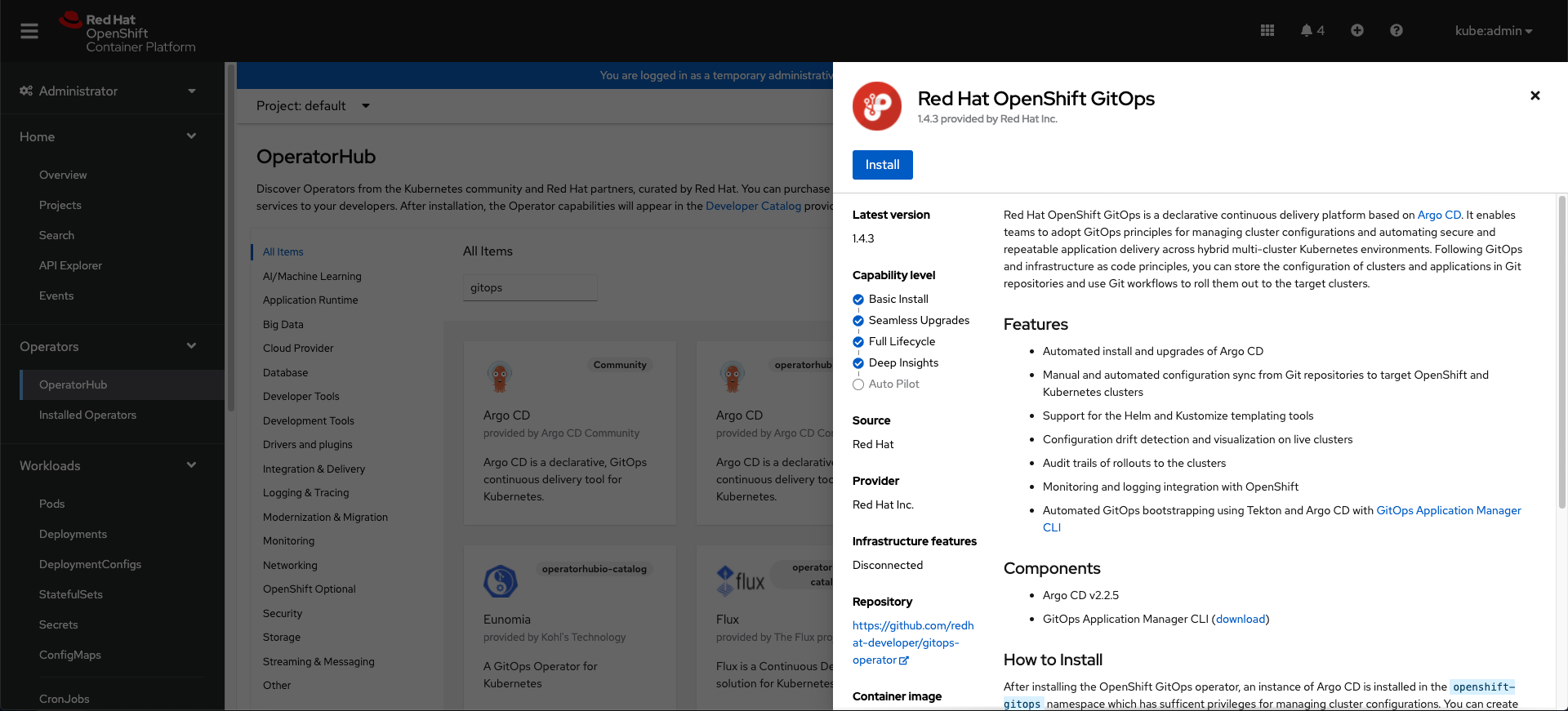1568x711 pixels.
Task: Filter by AI/Machine Learning category
Action: pyautogui.click(x=312, y=277)
